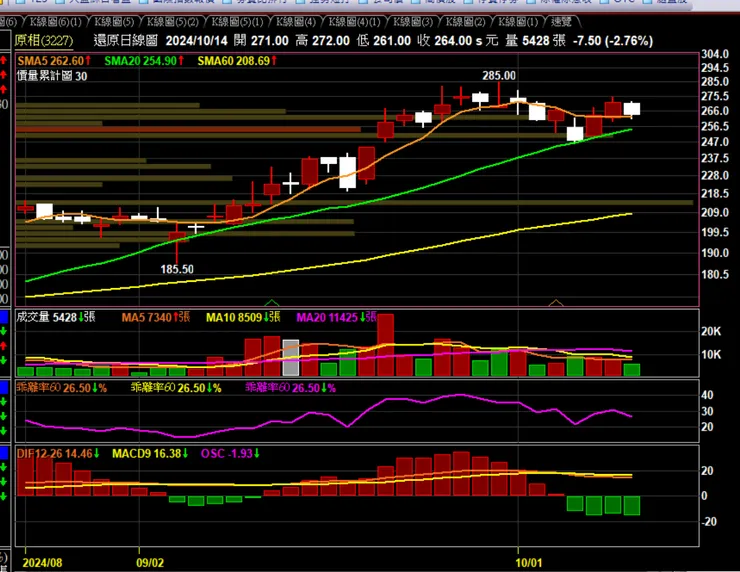Click the 09/02 date axis label
740x572 pixels.
pos(150,563)
